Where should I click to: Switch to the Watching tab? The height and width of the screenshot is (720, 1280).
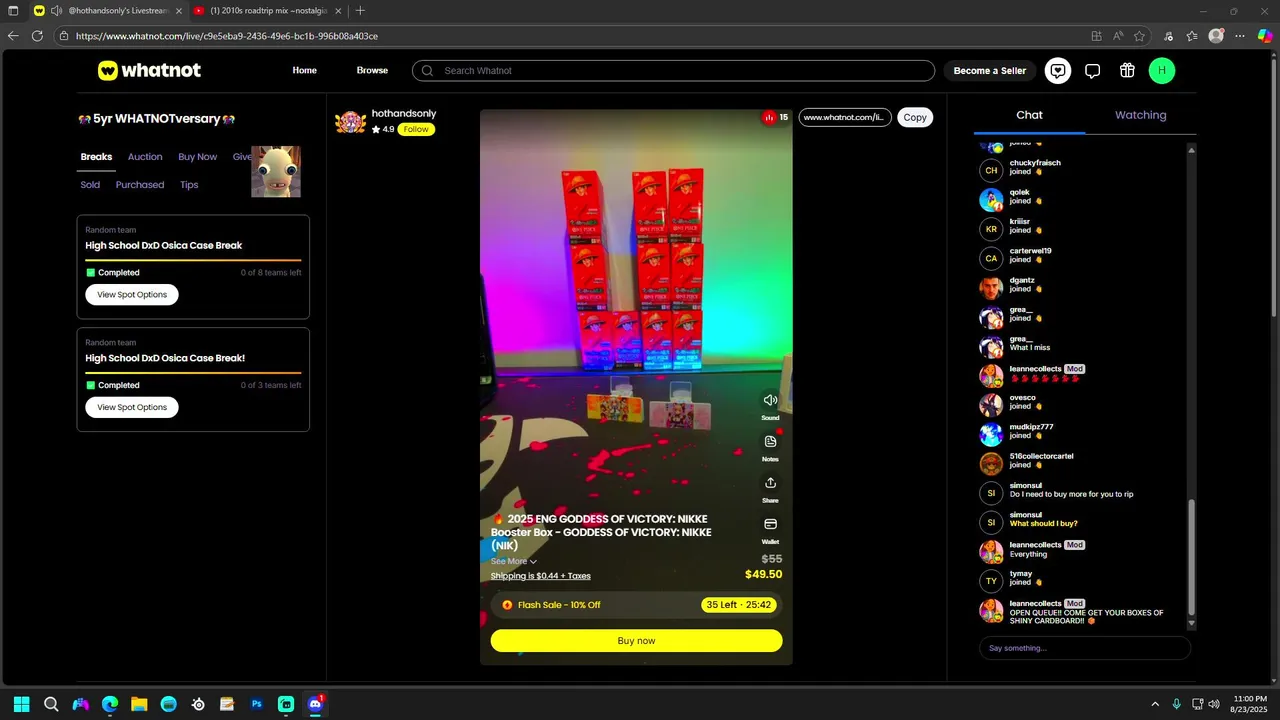click(1141, 115)
